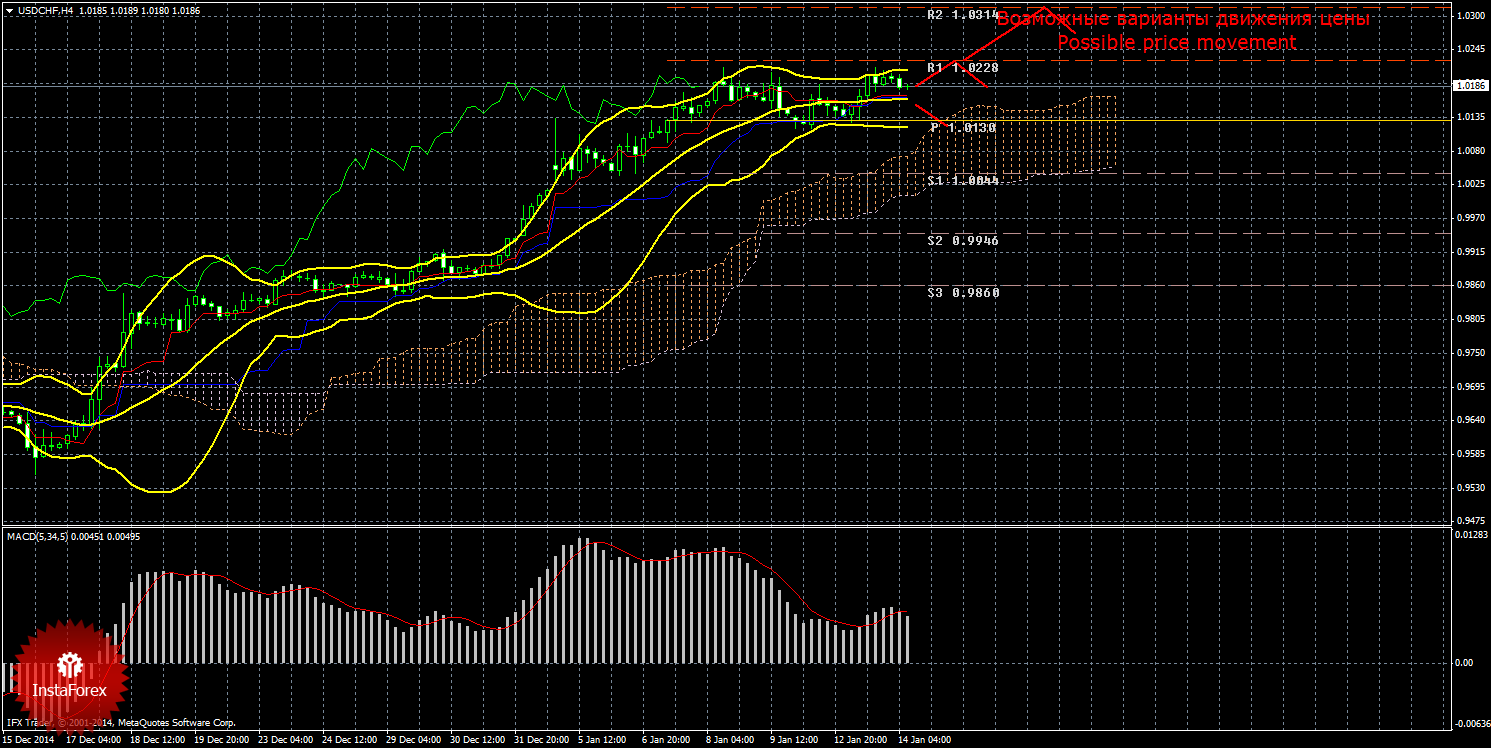Click the 1.0300 price axis label
Image resolution: width=1491 pixels, height=748 pixels.
pyautogui.click(x=1469, y=16)
